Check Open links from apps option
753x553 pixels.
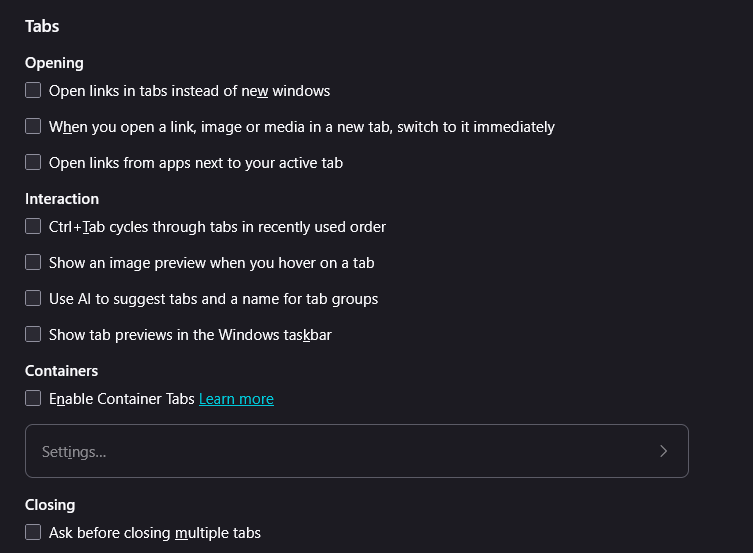(33, 163)
